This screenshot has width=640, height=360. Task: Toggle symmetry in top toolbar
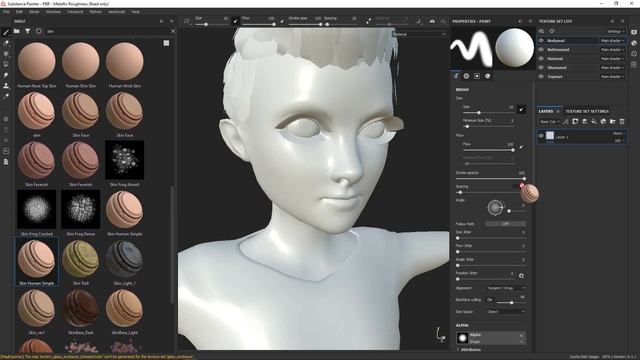click(432, 21)
